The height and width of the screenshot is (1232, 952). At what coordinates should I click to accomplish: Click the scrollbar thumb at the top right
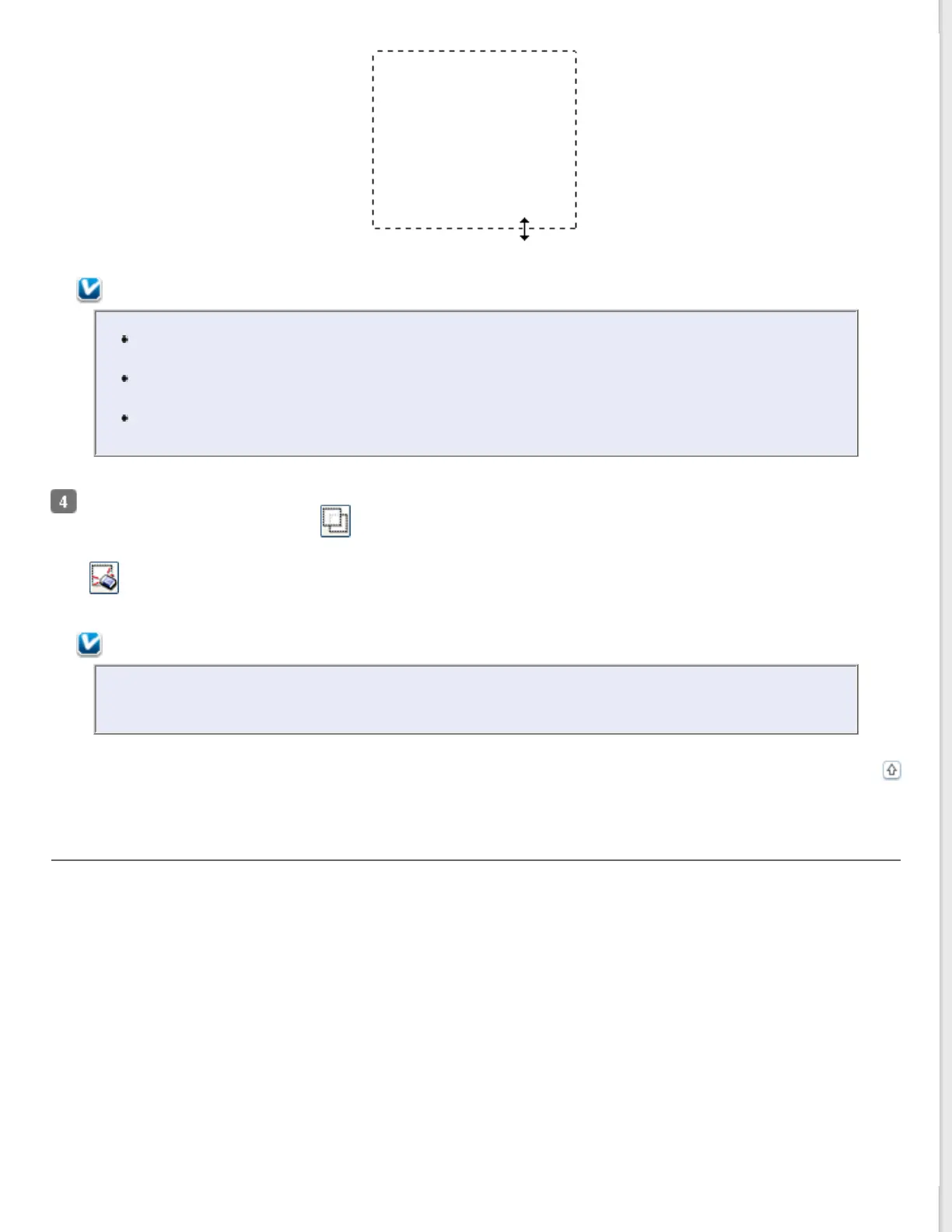(946, 16)
